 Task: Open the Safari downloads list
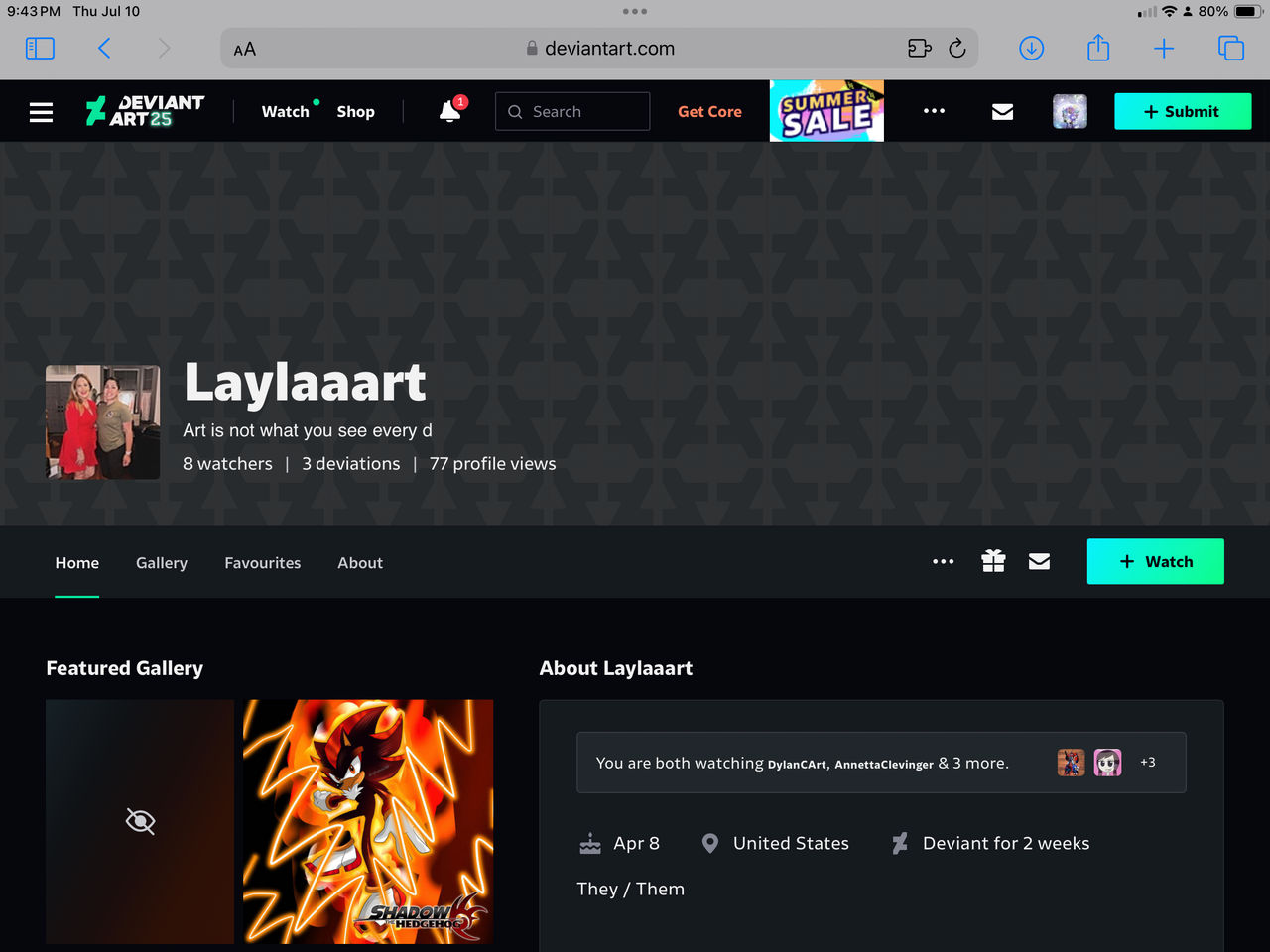1032,48
